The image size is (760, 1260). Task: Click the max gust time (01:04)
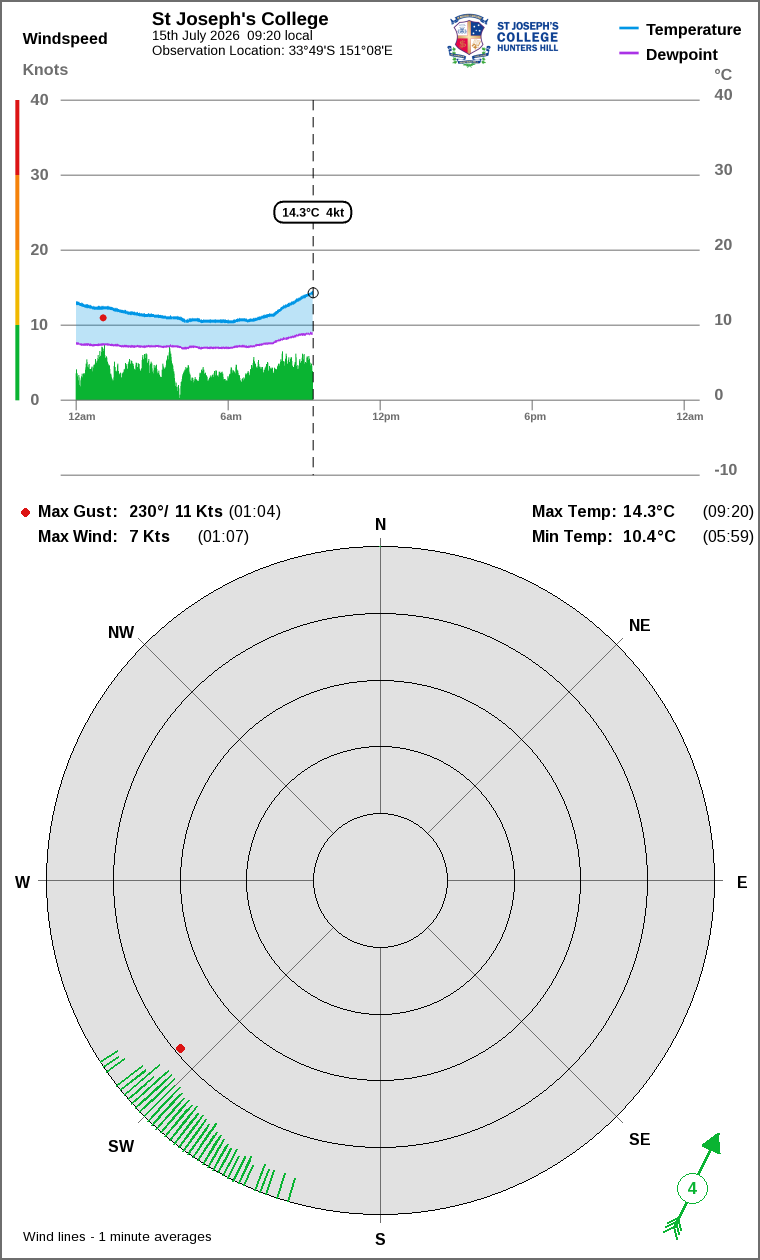point(255,511)
